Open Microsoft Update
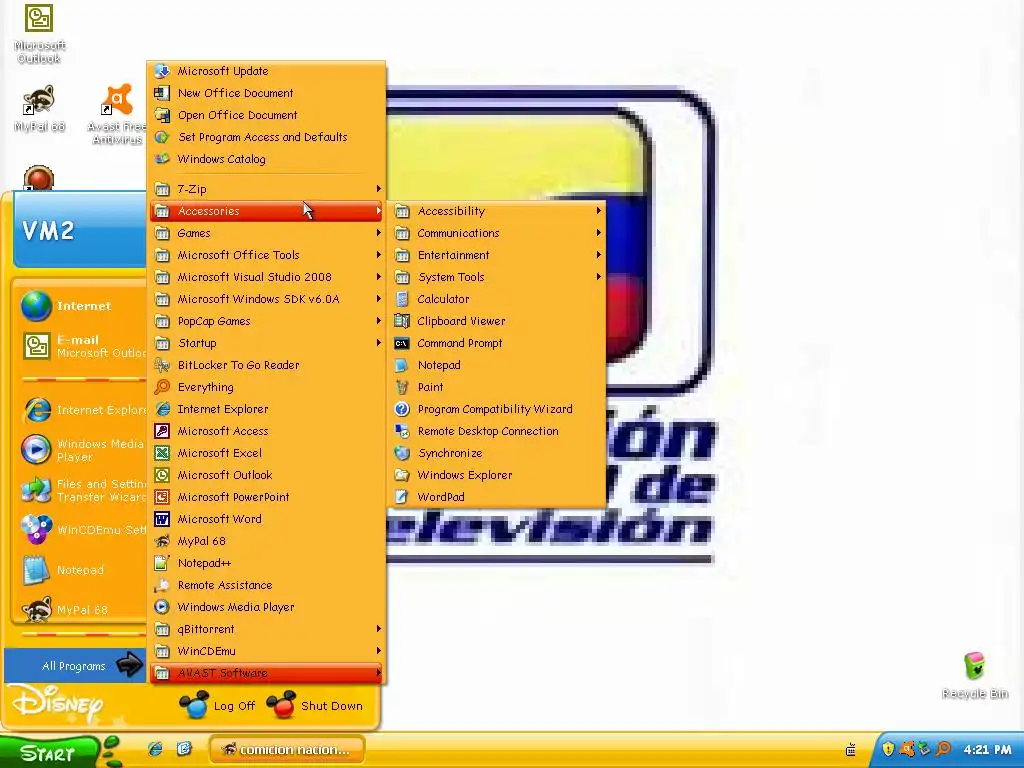 click(266, 71)
